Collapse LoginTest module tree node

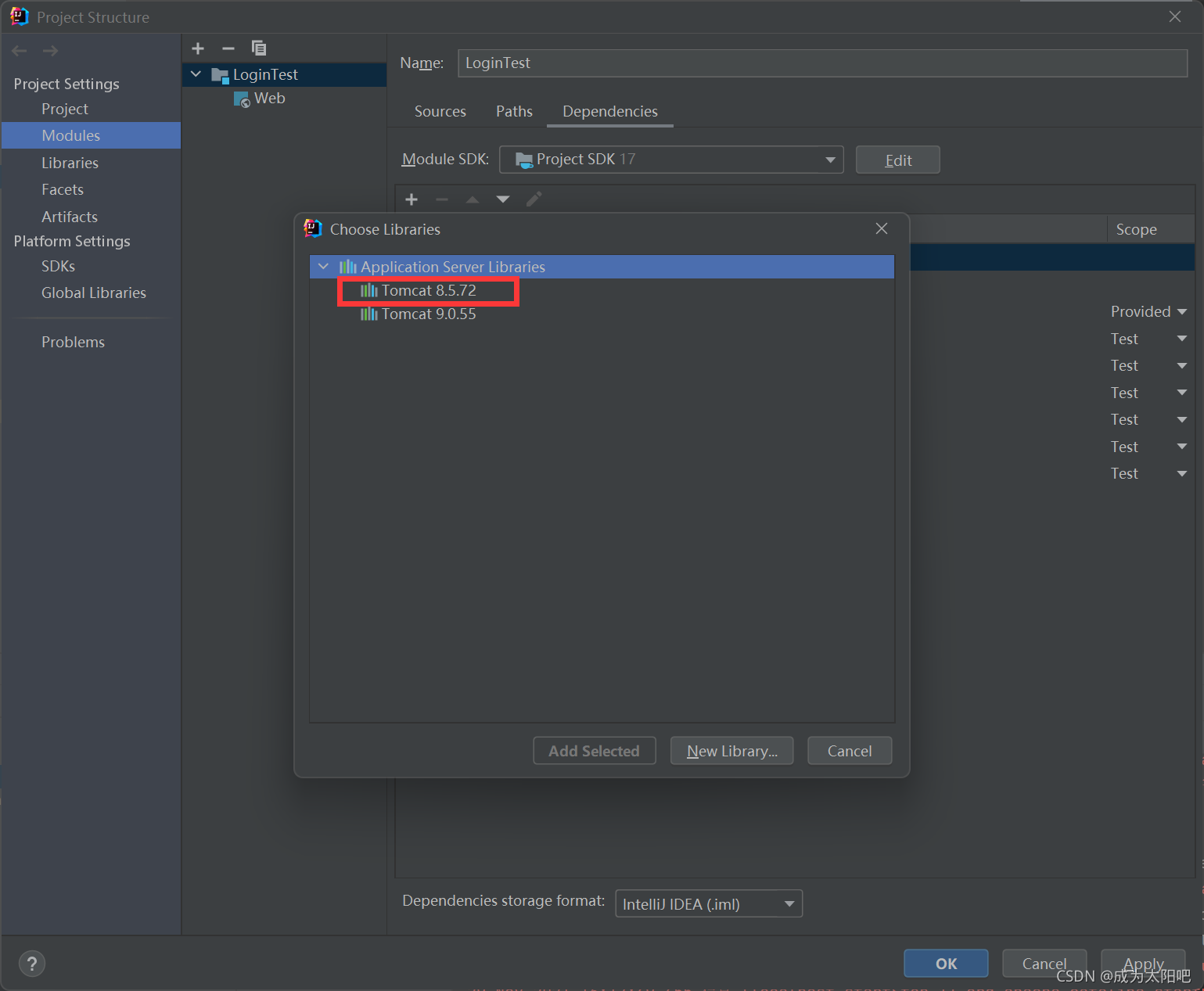click(196, 74)
